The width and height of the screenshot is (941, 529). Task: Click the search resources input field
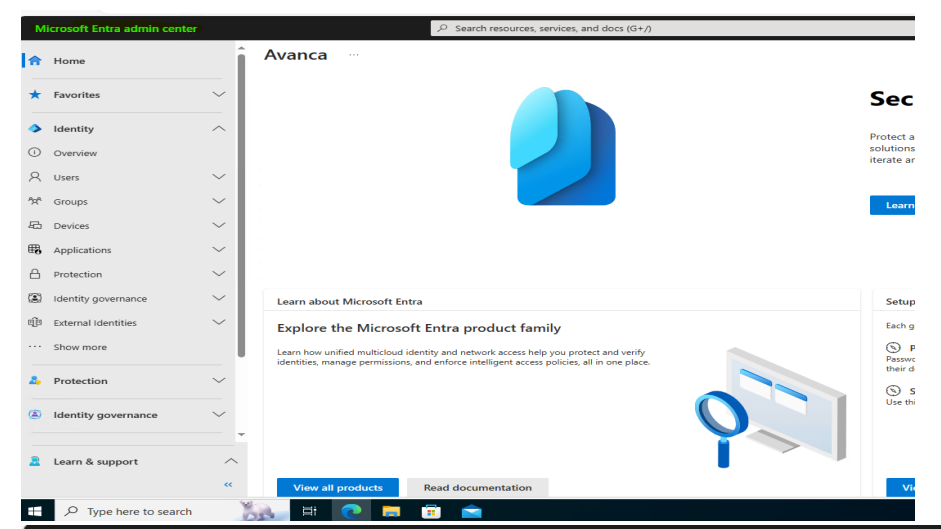673,28
